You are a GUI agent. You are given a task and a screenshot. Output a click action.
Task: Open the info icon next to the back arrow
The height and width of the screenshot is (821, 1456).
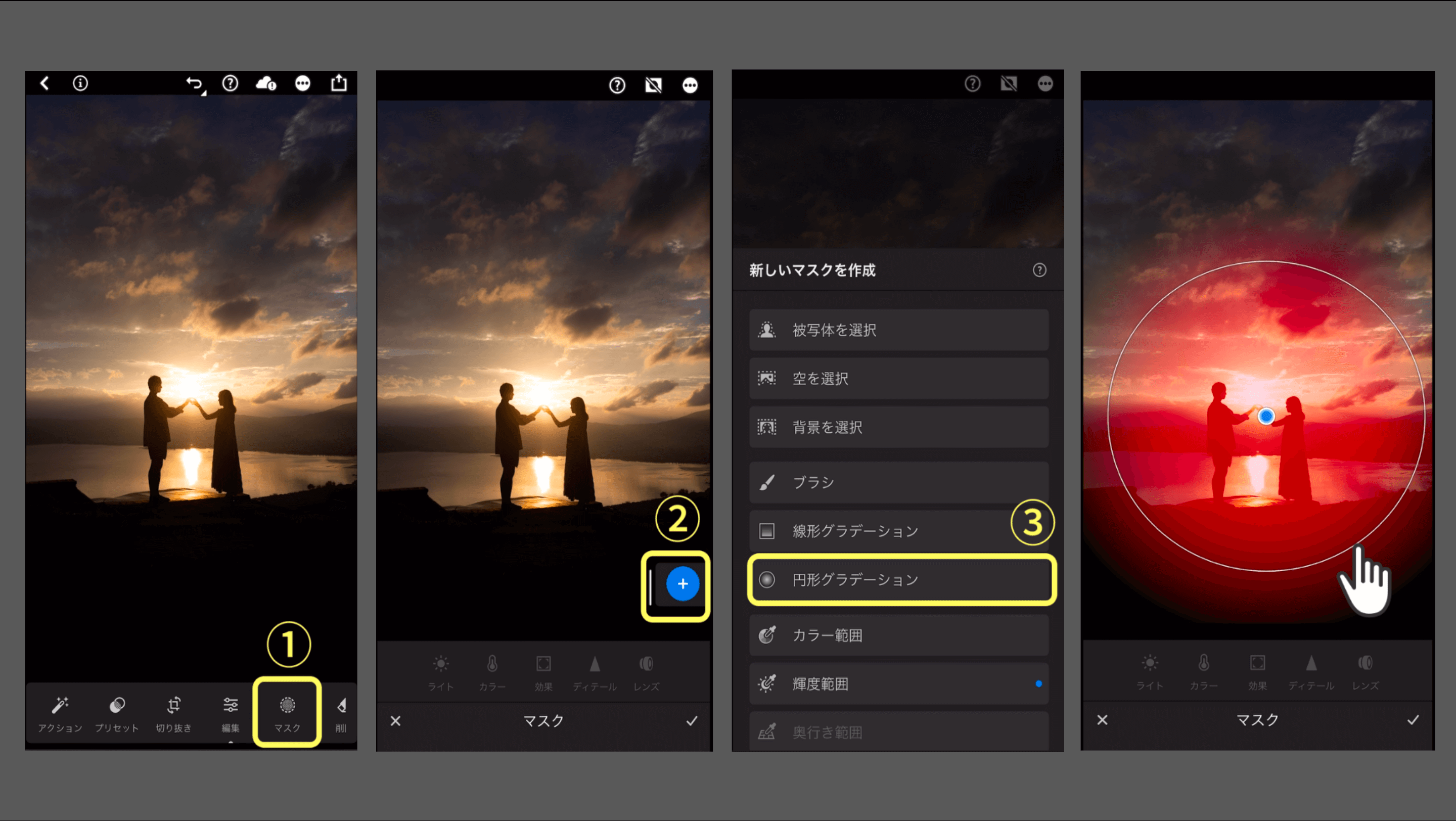(x=80, y=83)
